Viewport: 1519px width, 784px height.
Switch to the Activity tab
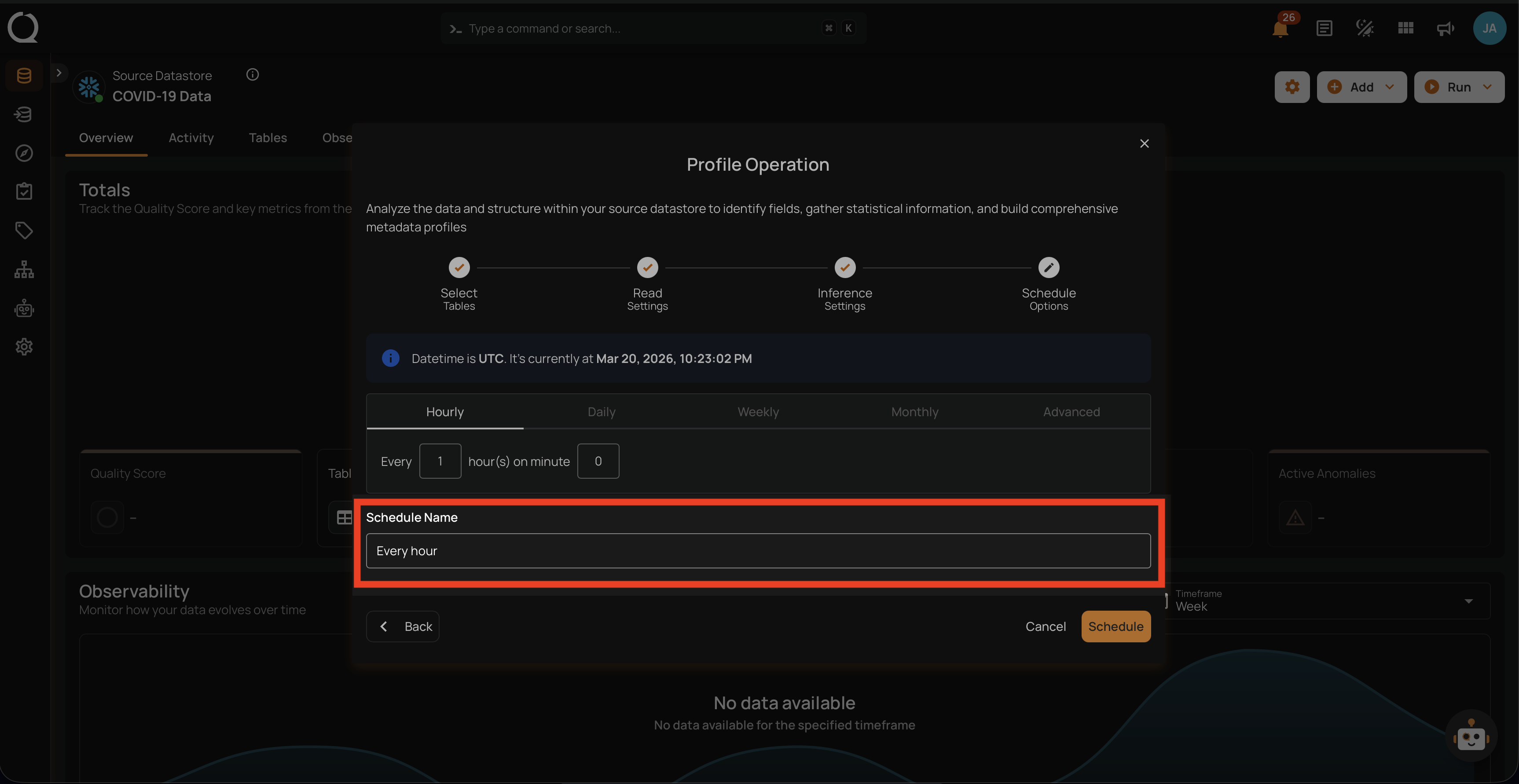pyautogui.click(x=191, y=137)
